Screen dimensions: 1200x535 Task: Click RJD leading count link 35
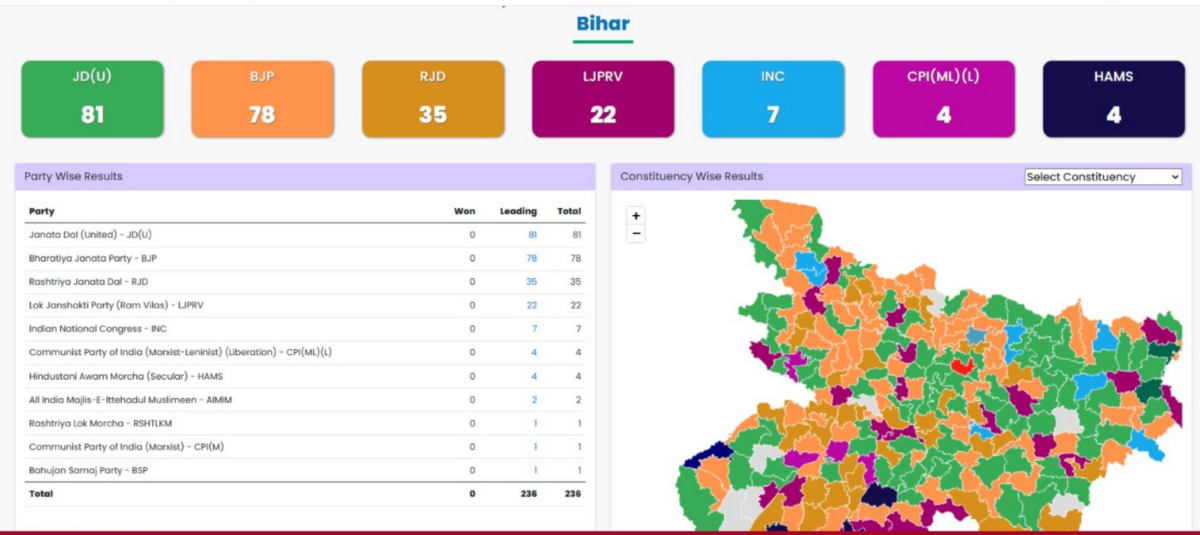click(532, 282)
